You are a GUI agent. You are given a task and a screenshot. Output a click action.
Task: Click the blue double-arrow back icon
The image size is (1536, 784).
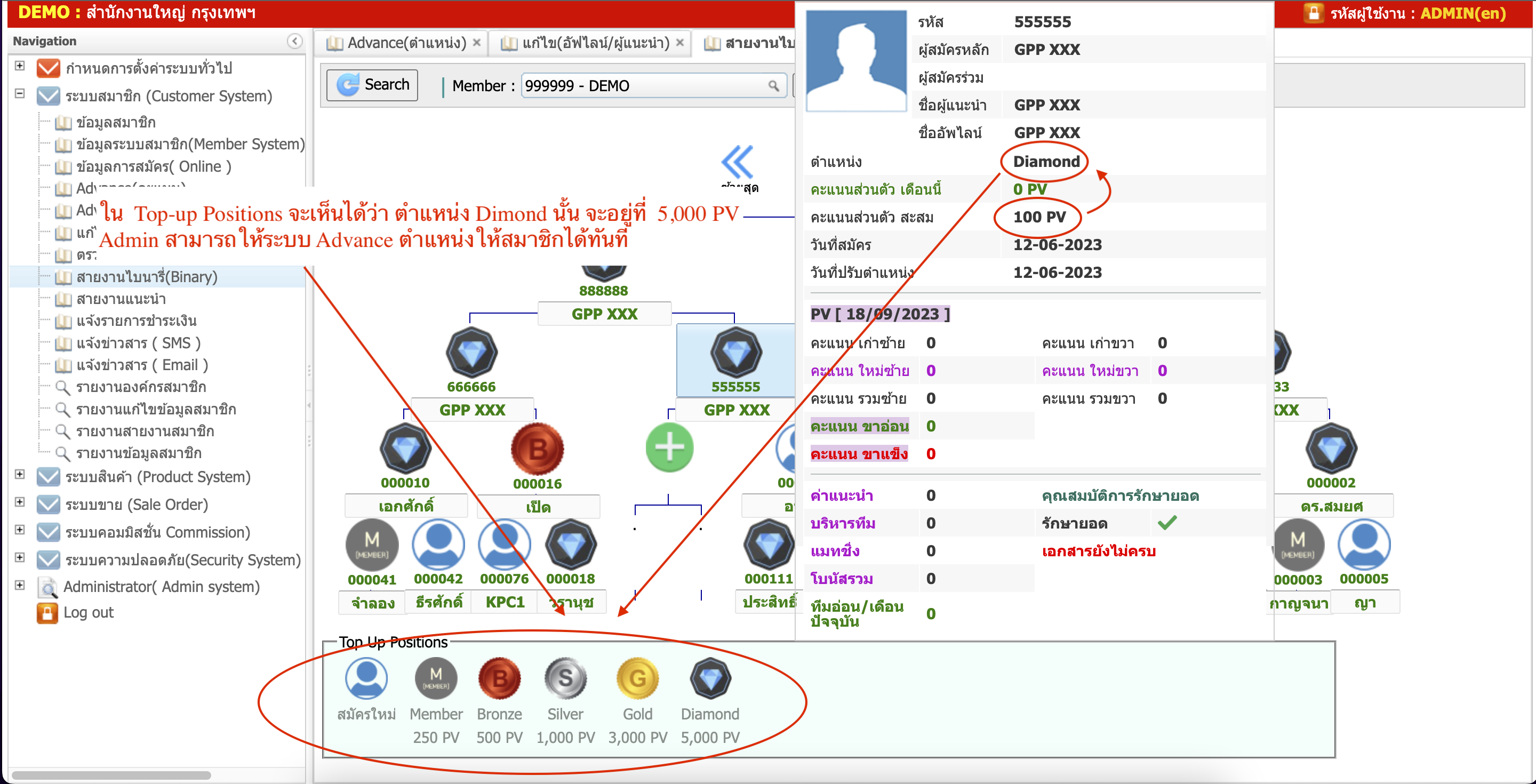(x=738, y=162)
